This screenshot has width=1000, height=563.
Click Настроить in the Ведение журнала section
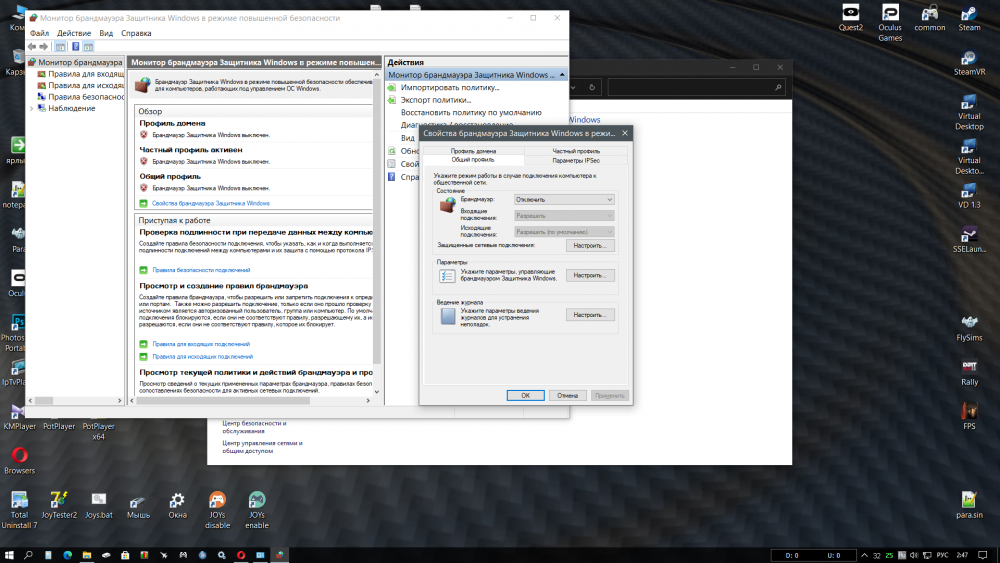(x=590, y=315)
